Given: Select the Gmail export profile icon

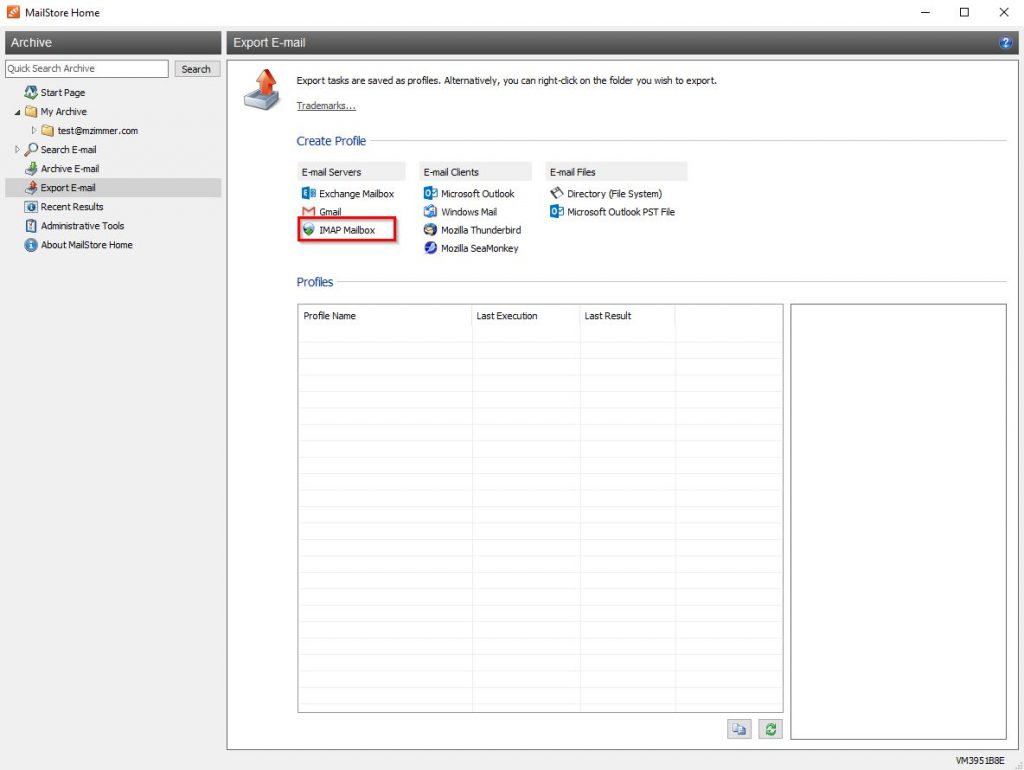Looking at the screenshot, I should pos(309,212).
